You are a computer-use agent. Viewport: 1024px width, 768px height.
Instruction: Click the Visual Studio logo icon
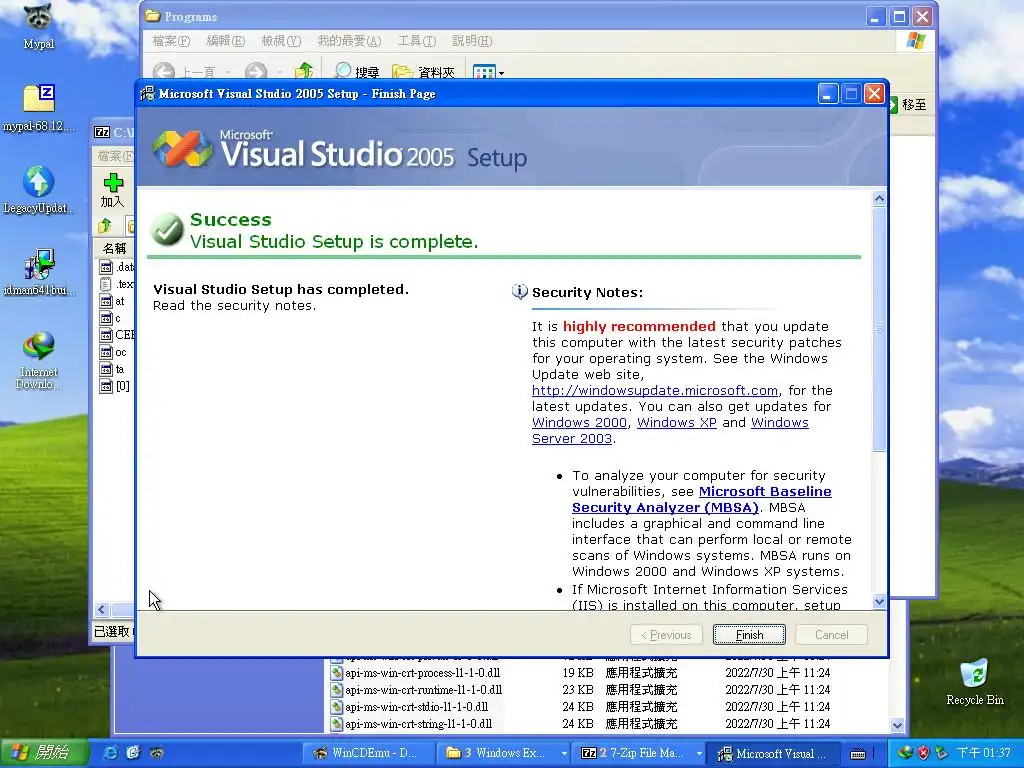coord(182,148)
